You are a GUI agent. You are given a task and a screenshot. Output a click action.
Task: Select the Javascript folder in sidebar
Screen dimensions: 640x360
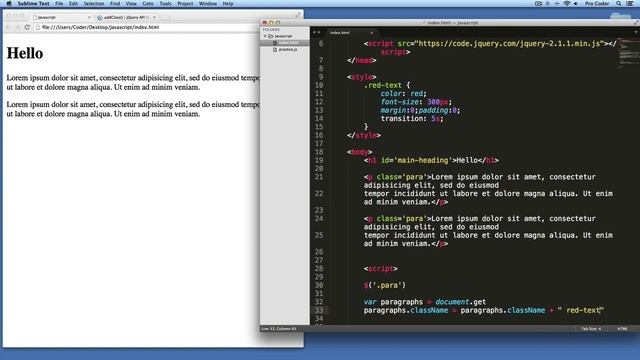coord(283,36)
